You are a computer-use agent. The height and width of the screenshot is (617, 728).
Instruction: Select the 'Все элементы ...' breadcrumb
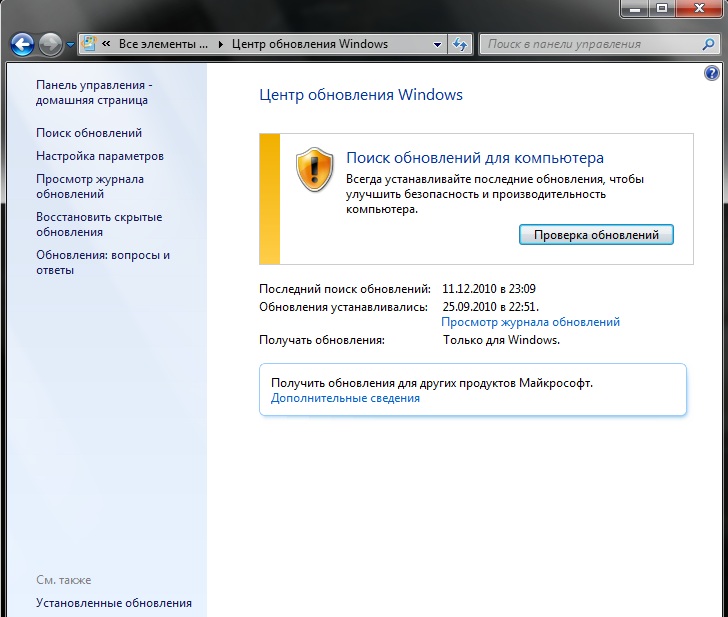[x=163, y=44]
